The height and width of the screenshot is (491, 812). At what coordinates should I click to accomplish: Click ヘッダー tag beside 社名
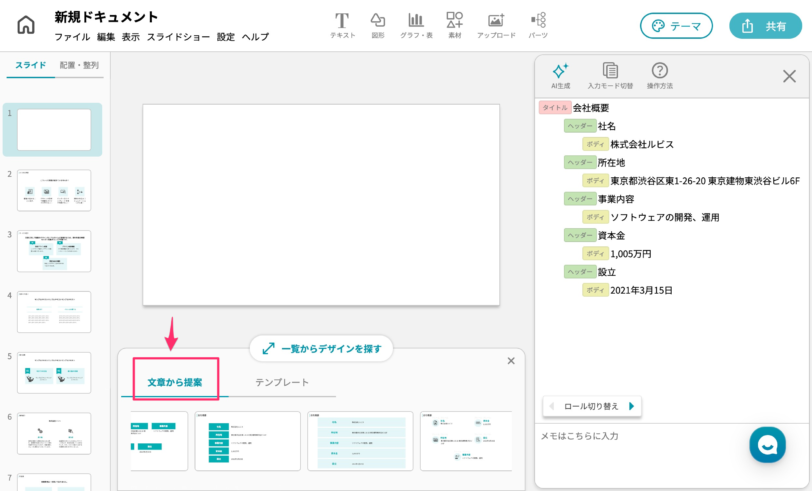579,126
